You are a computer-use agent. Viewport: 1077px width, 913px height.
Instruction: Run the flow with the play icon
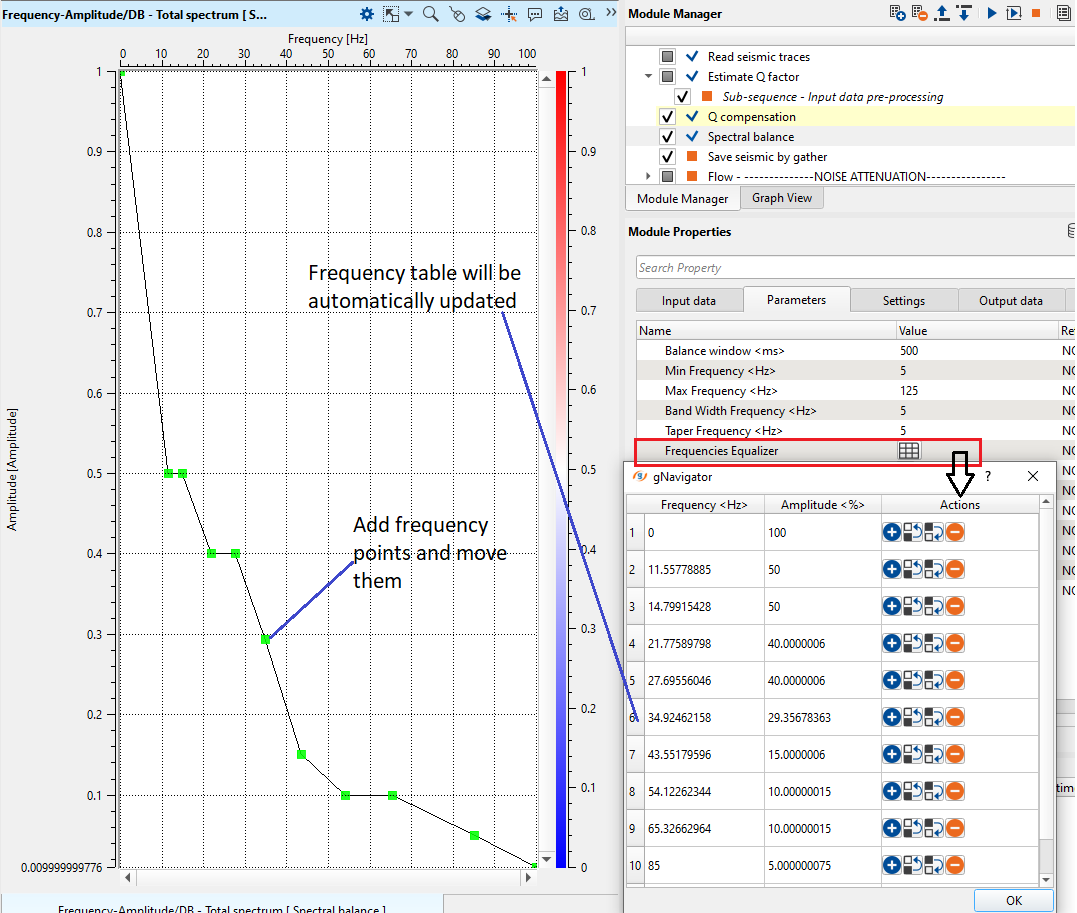992,14
